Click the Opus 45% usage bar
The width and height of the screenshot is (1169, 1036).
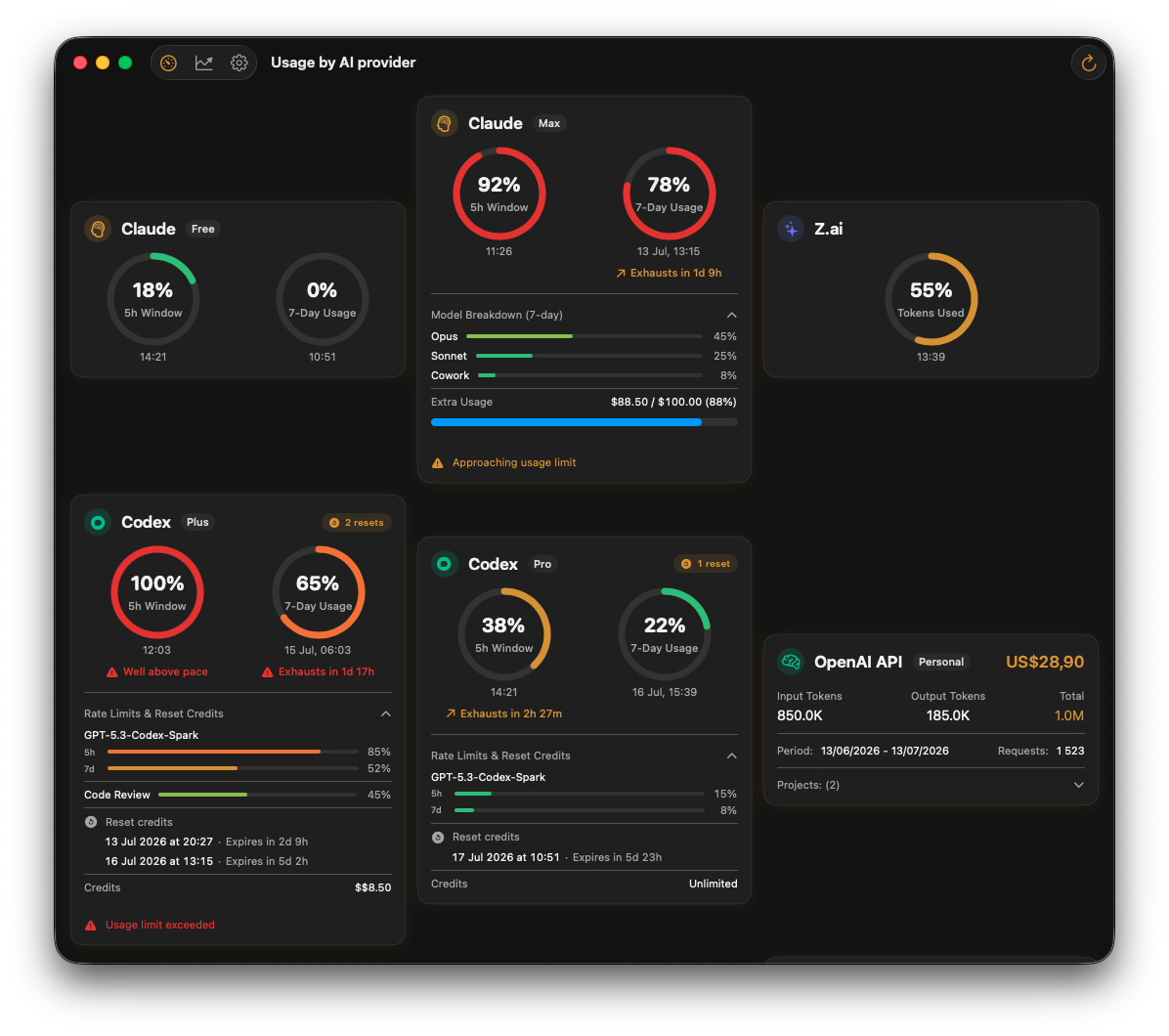[584, 337]
